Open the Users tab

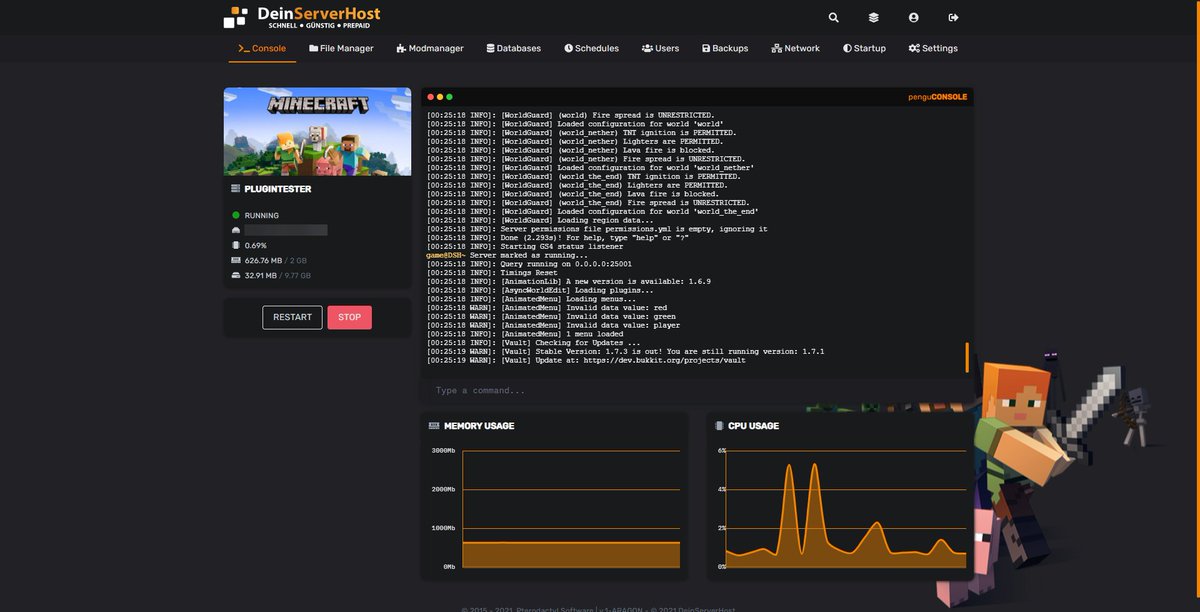tap(660, 48)
